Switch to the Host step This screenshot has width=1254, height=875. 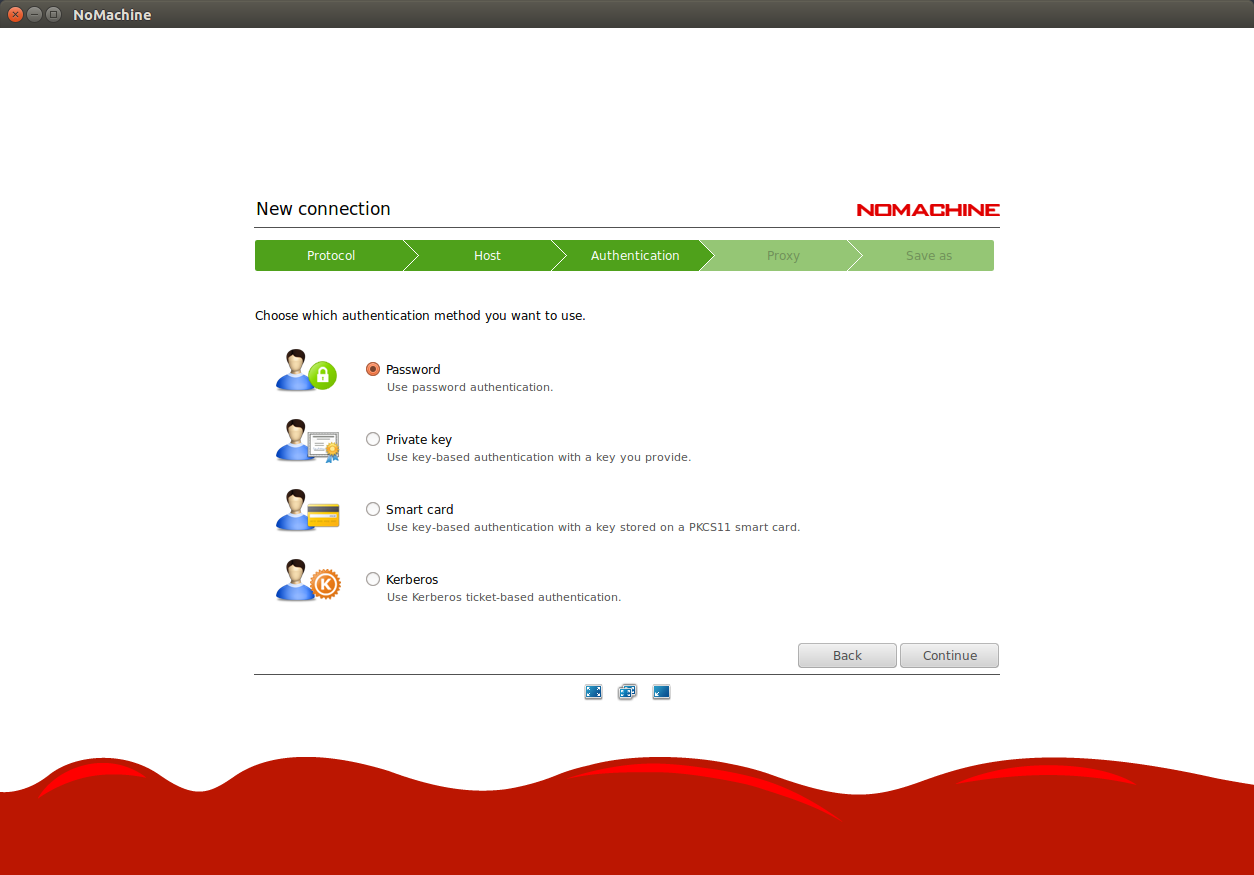[x=487, y=256]
